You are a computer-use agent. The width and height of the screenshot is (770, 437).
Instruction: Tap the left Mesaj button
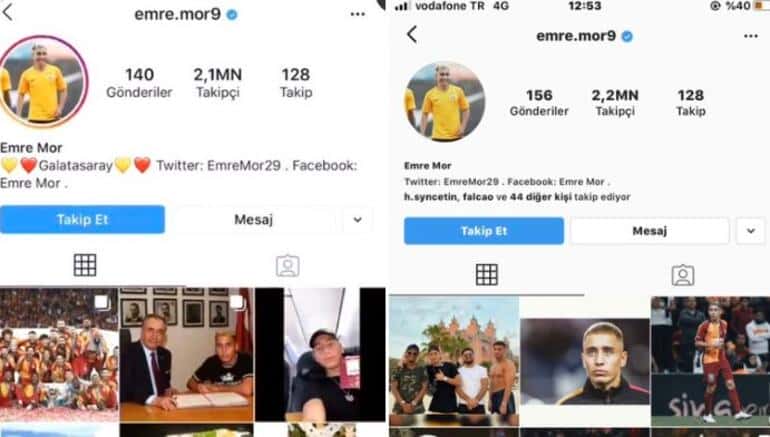pyautogui.click(x=253, y=219)
